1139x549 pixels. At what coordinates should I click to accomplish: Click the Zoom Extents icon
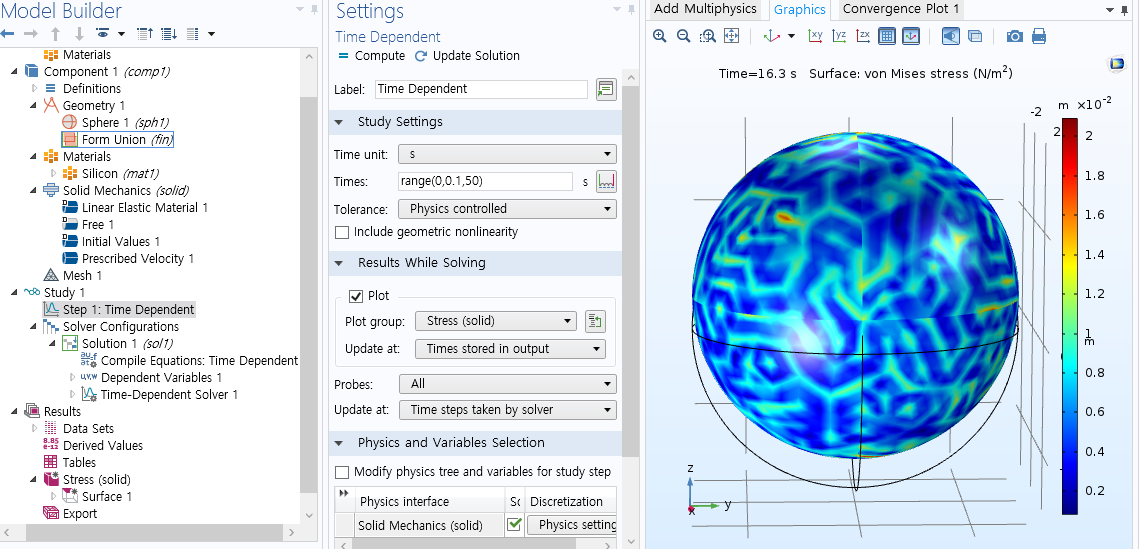(731, 36)
